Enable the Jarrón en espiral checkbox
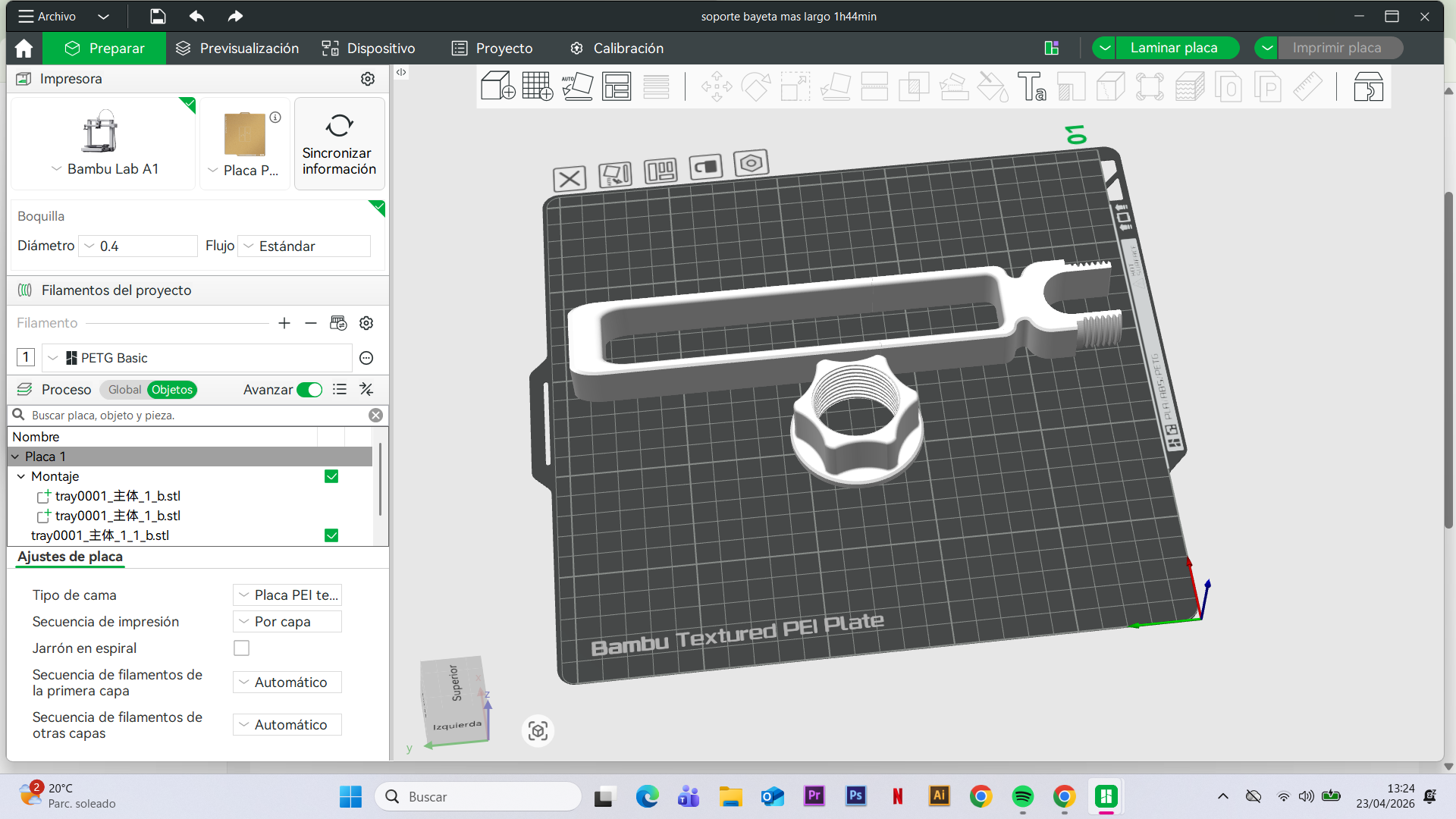 pos(241,648)
